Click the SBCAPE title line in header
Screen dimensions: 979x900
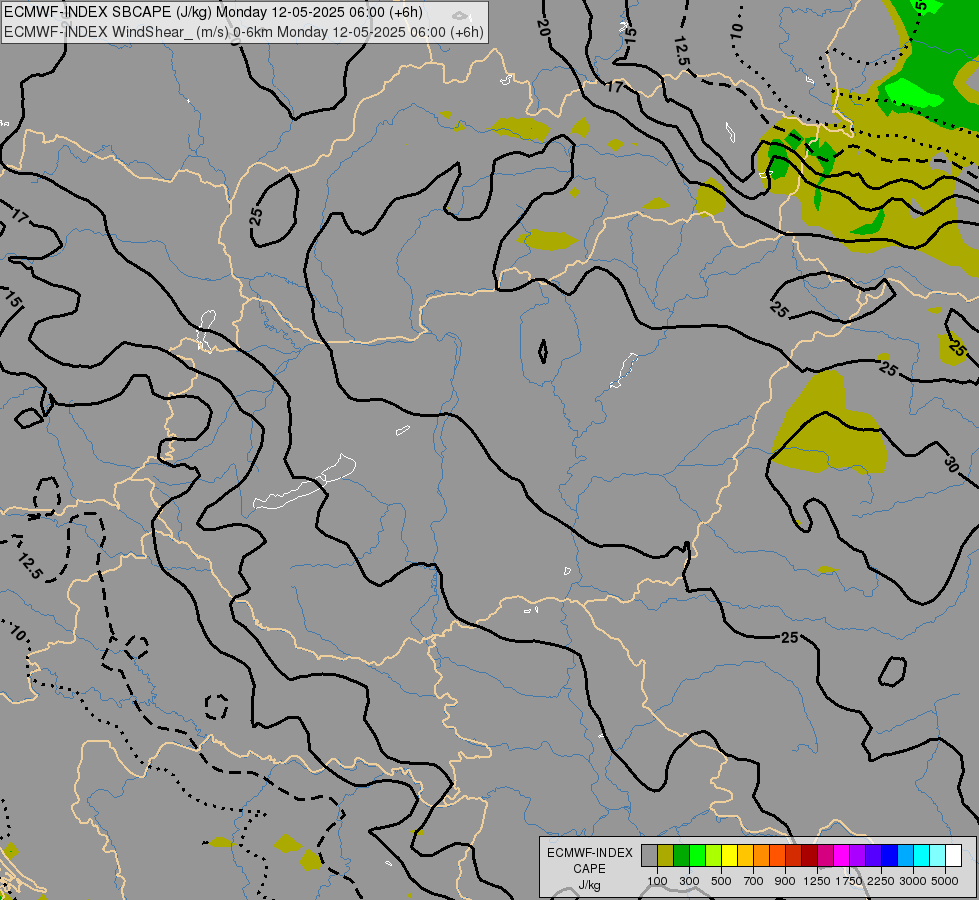[x=213, y=12]
